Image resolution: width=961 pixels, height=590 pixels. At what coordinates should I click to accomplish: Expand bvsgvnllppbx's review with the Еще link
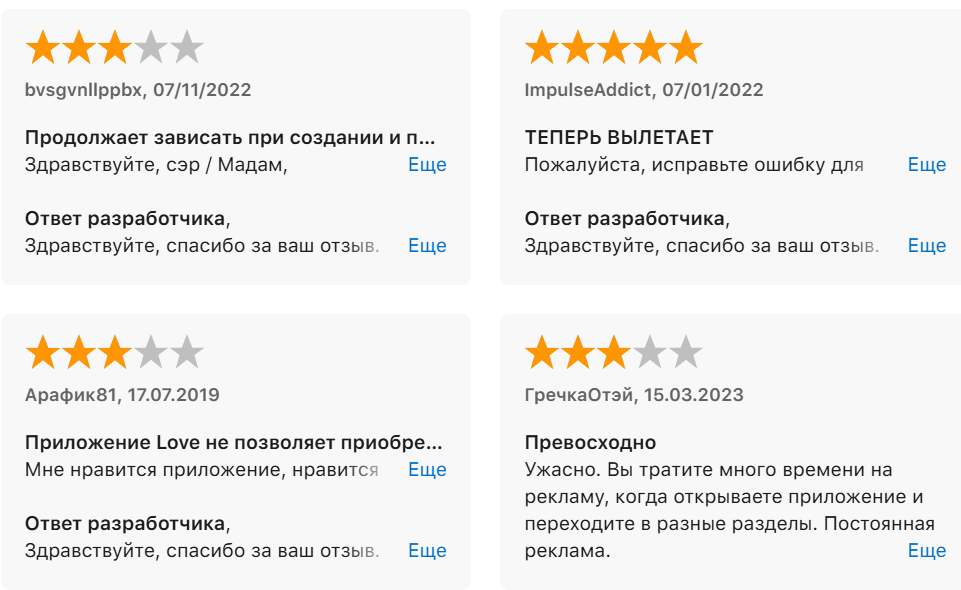click(426, 165)
